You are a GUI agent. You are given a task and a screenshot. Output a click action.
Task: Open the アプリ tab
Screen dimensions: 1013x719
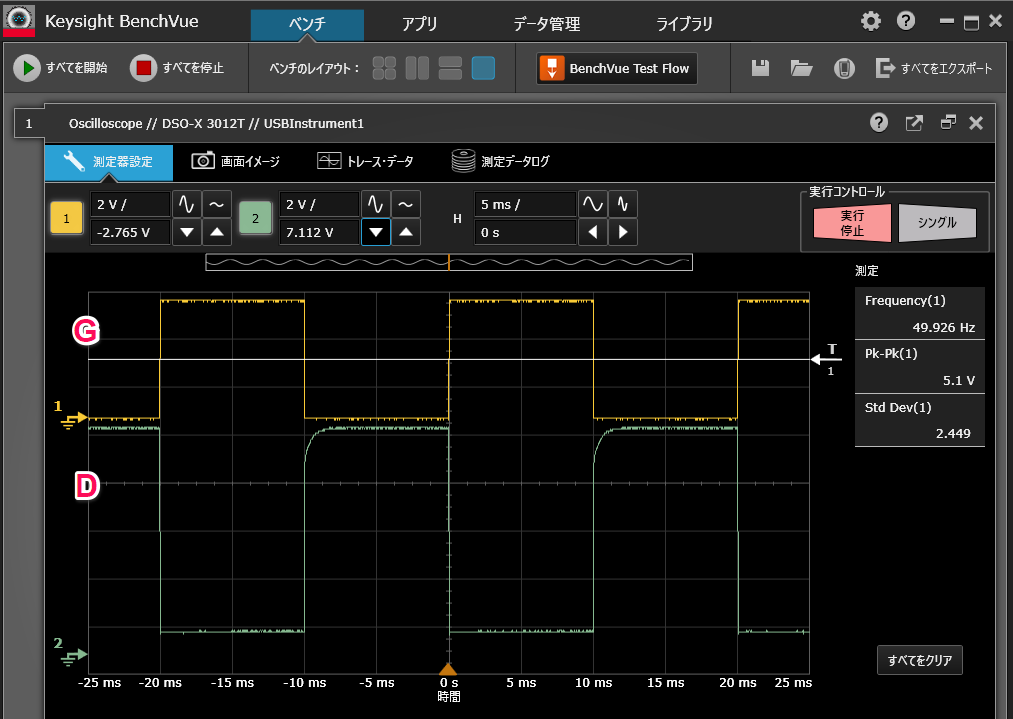[419, 24]
